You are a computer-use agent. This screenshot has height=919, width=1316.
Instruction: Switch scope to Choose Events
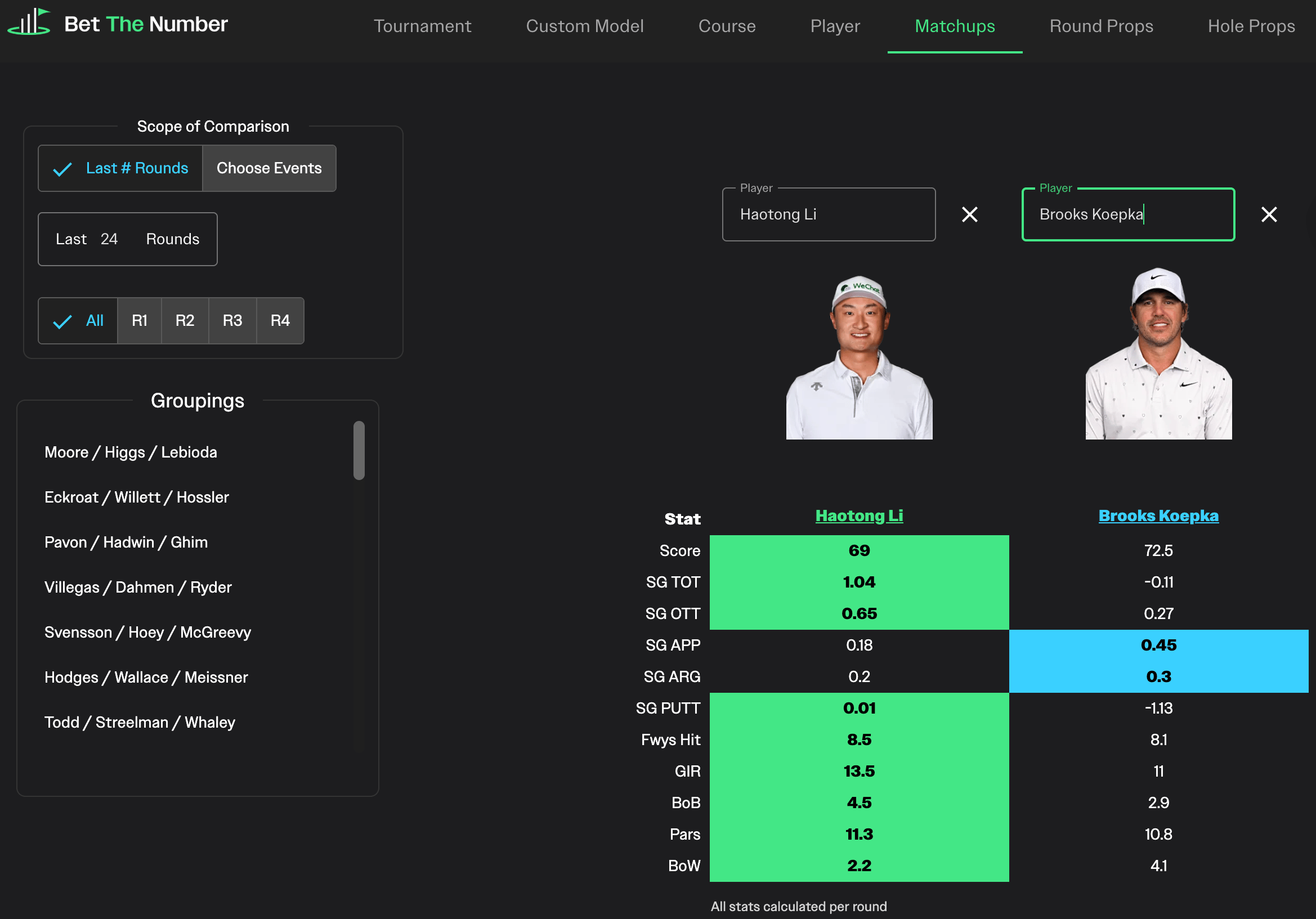pos(269,168)
